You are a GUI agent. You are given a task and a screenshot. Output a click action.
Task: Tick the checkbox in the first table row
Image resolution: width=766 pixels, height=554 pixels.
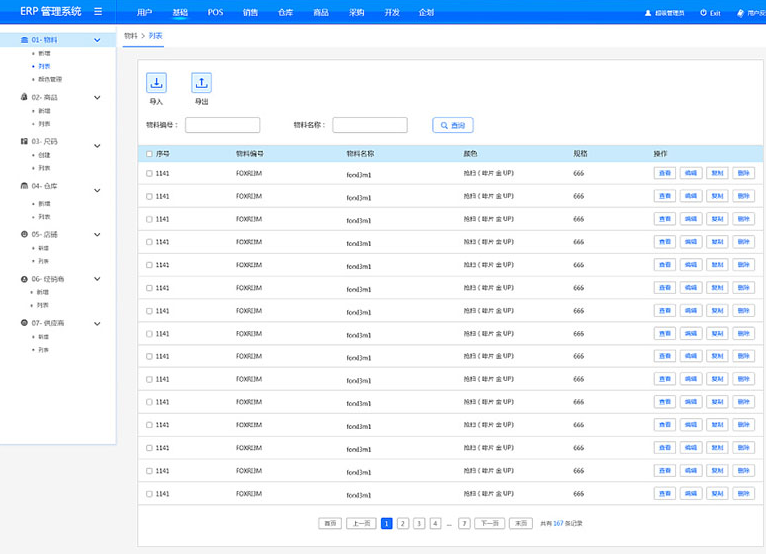(x=149, y=173)
